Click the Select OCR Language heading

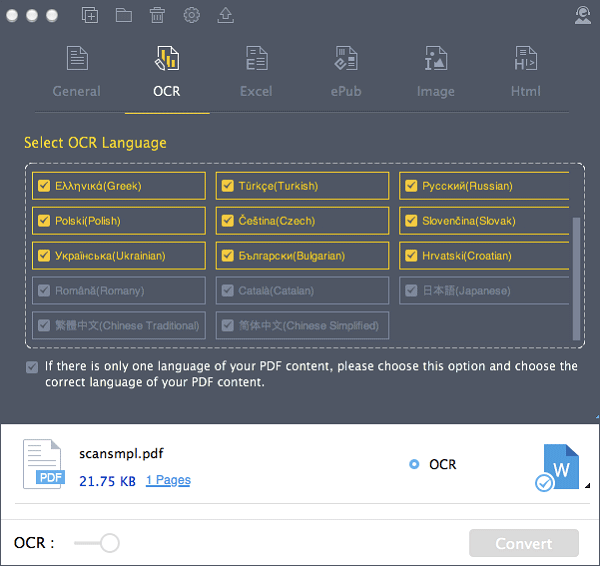tap(95, 143)
